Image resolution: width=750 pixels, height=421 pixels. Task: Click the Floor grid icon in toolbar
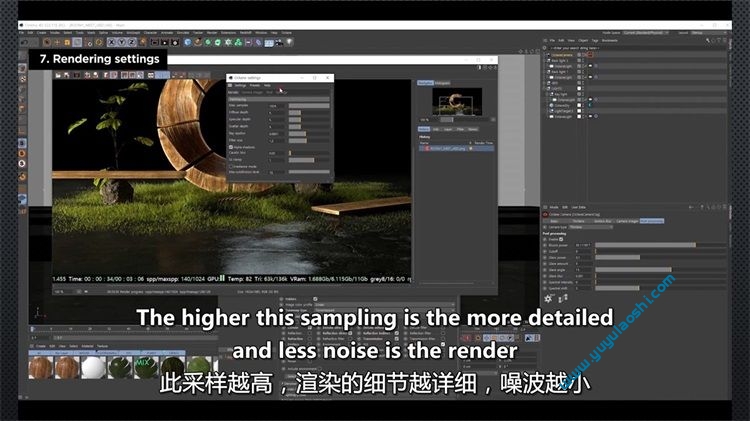pyautogui.click(x=269, y=42)
